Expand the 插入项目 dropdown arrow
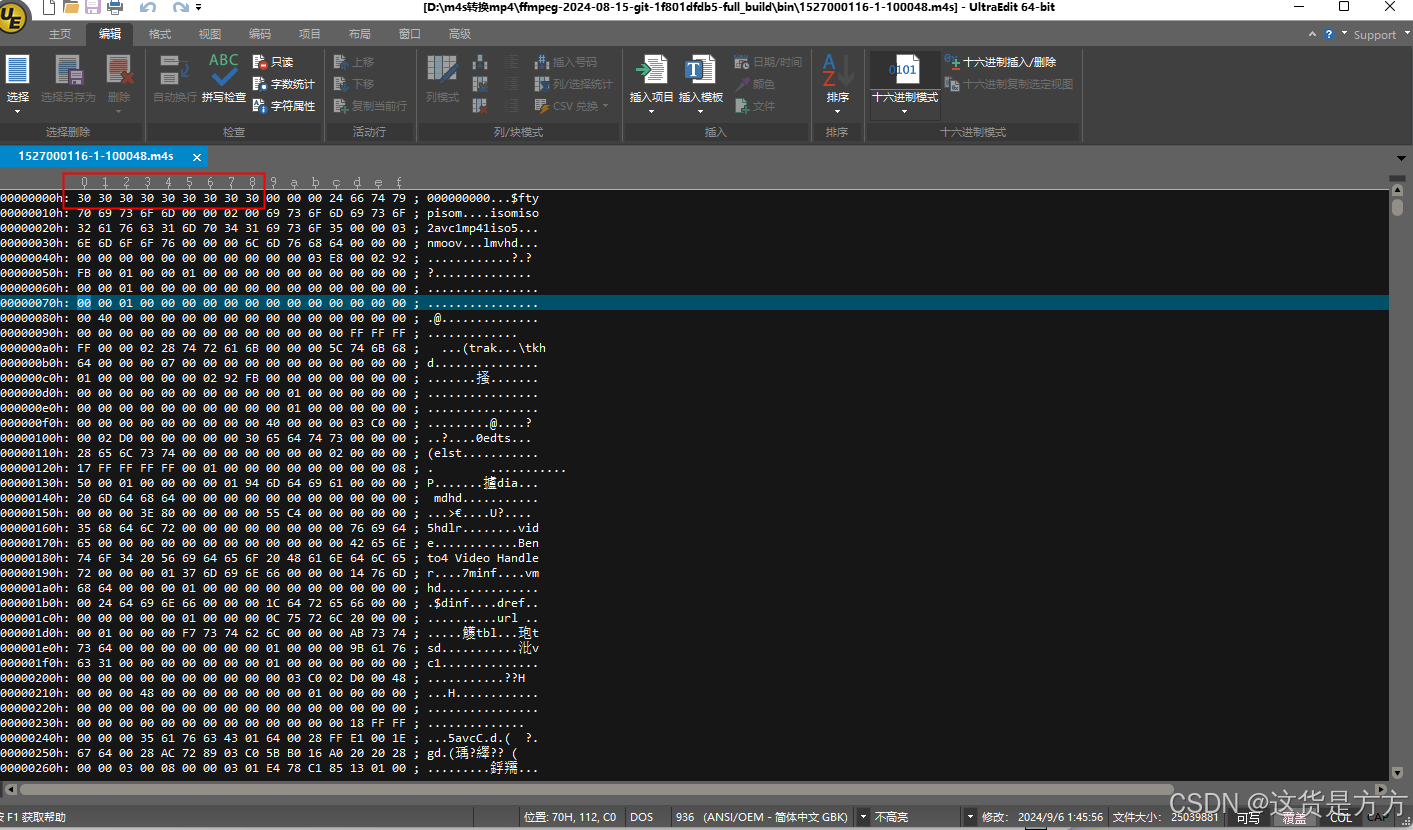 coord(651,110)
